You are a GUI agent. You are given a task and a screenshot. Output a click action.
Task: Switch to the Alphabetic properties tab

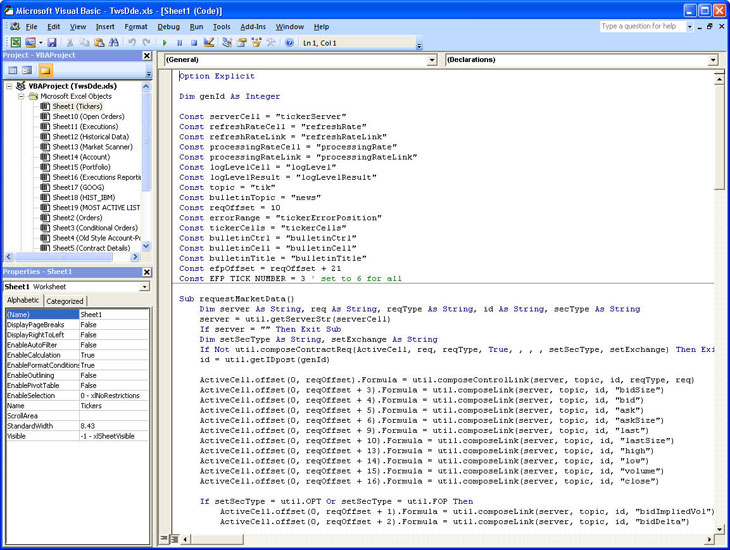tap(23, 300)
